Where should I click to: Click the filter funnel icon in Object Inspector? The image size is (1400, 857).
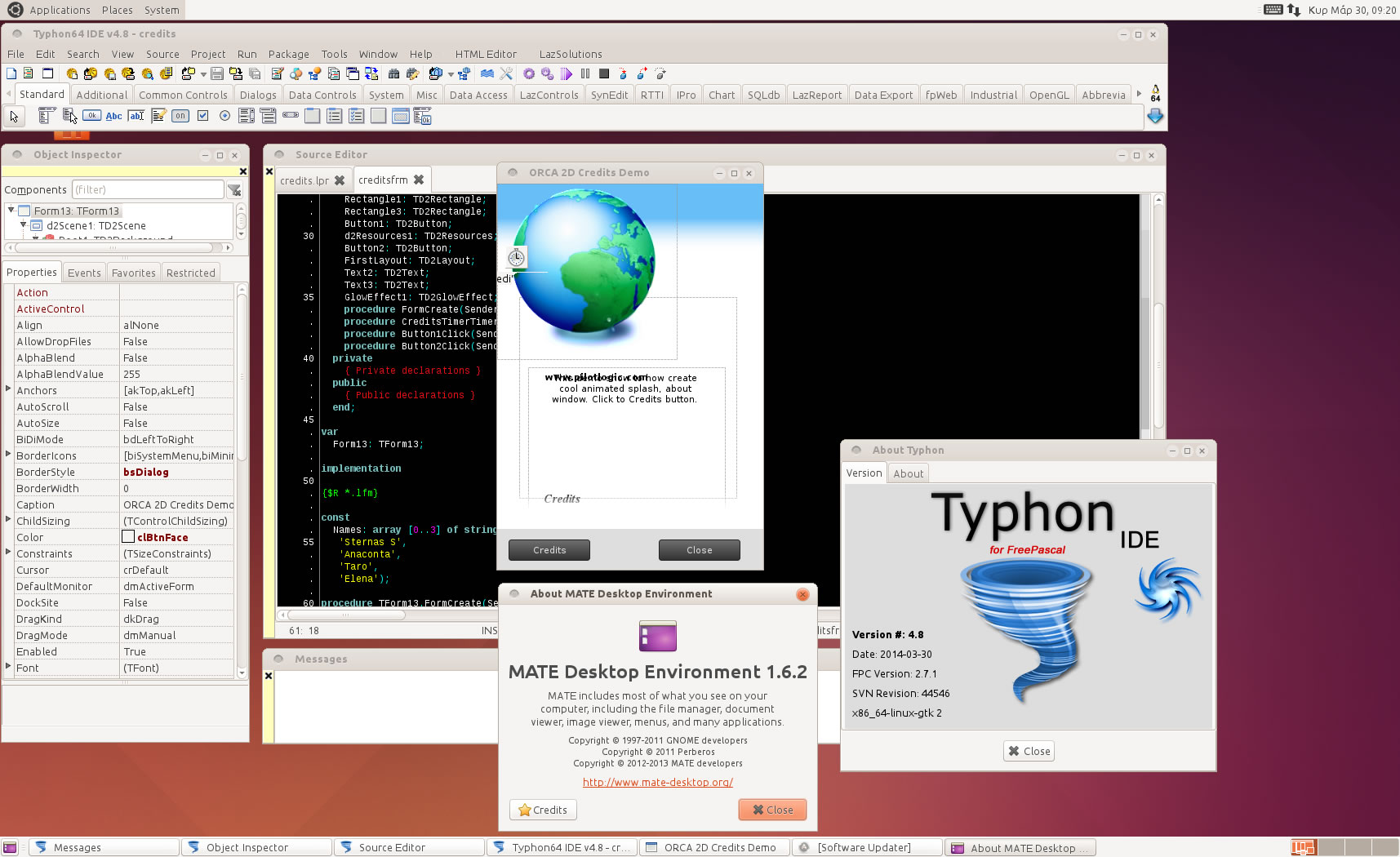234,190
